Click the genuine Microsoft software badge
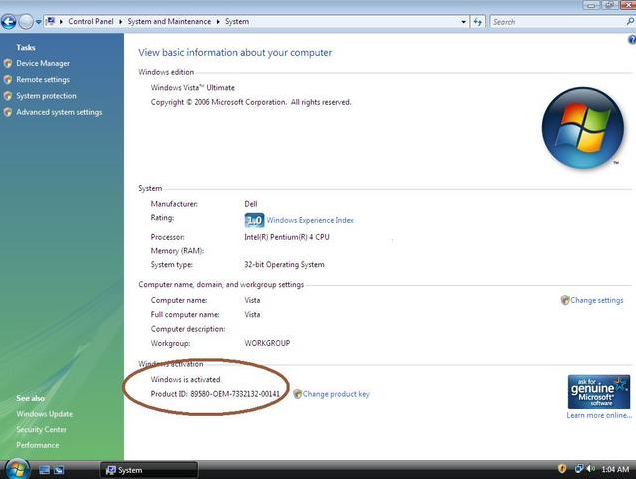The height and width of the screenshot is (479, 636). pos(599,392)
